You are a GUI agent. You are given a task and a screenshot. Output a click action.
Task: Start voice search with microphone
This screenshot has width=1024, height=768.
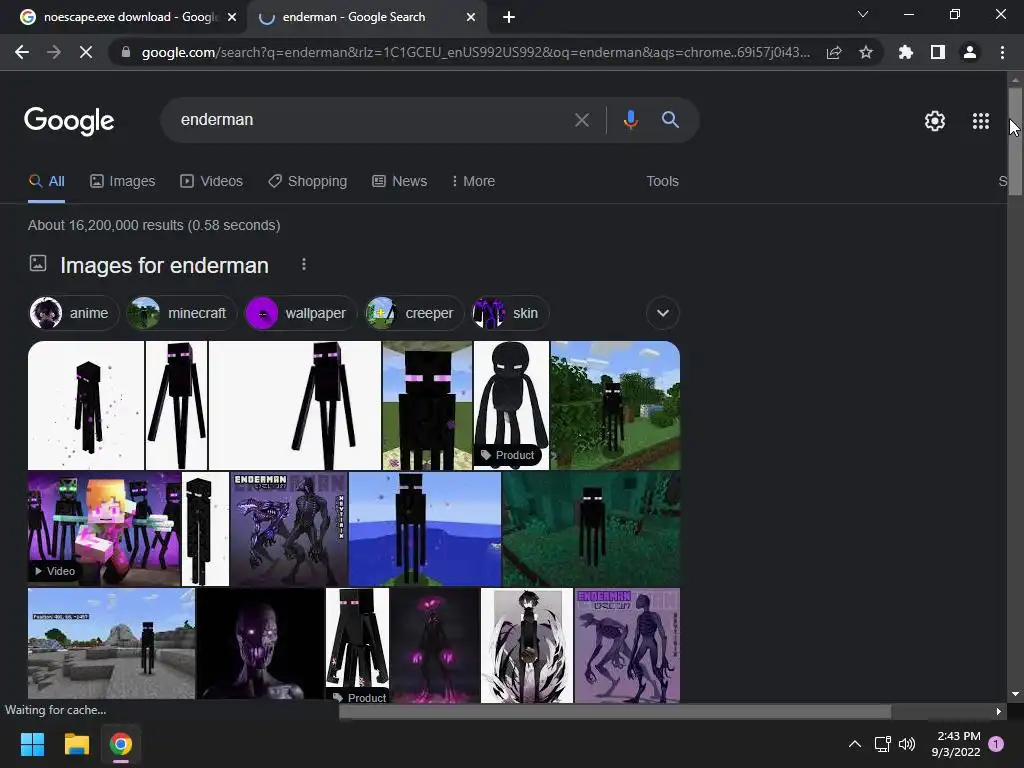(630, 120)
